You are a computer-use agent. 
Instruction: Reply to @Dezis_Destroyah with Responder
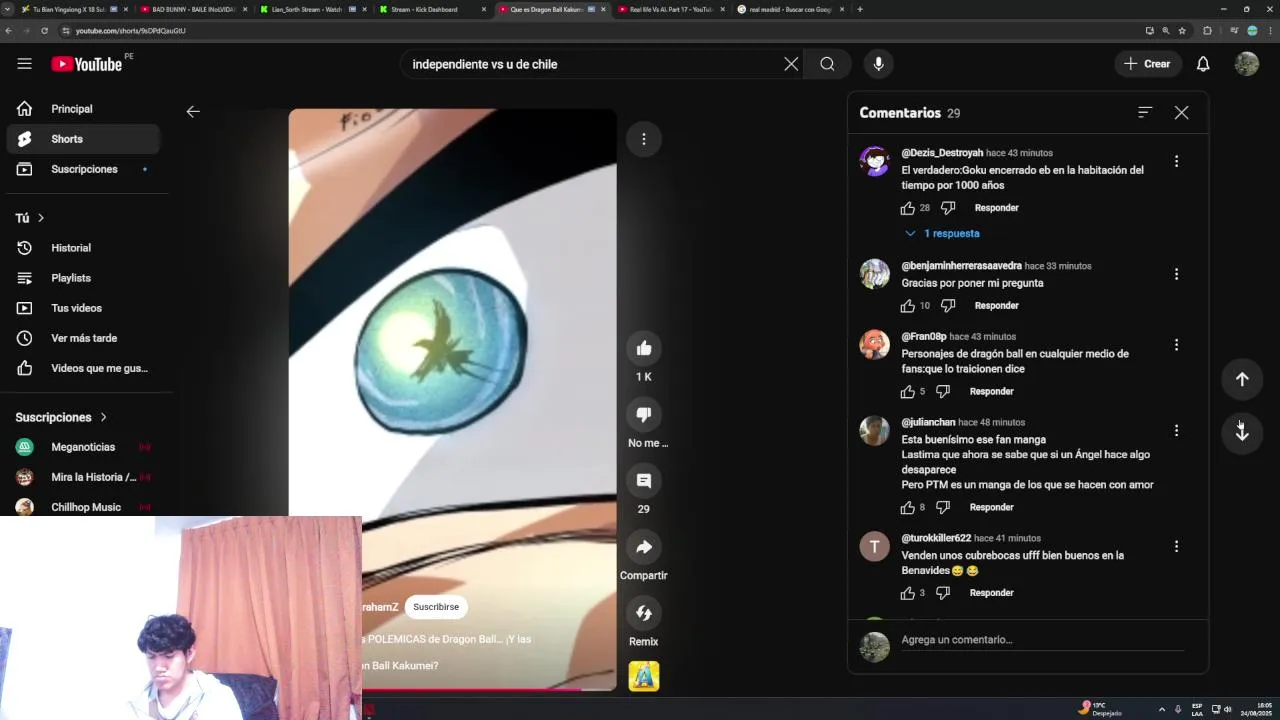[x=996, y=208]
